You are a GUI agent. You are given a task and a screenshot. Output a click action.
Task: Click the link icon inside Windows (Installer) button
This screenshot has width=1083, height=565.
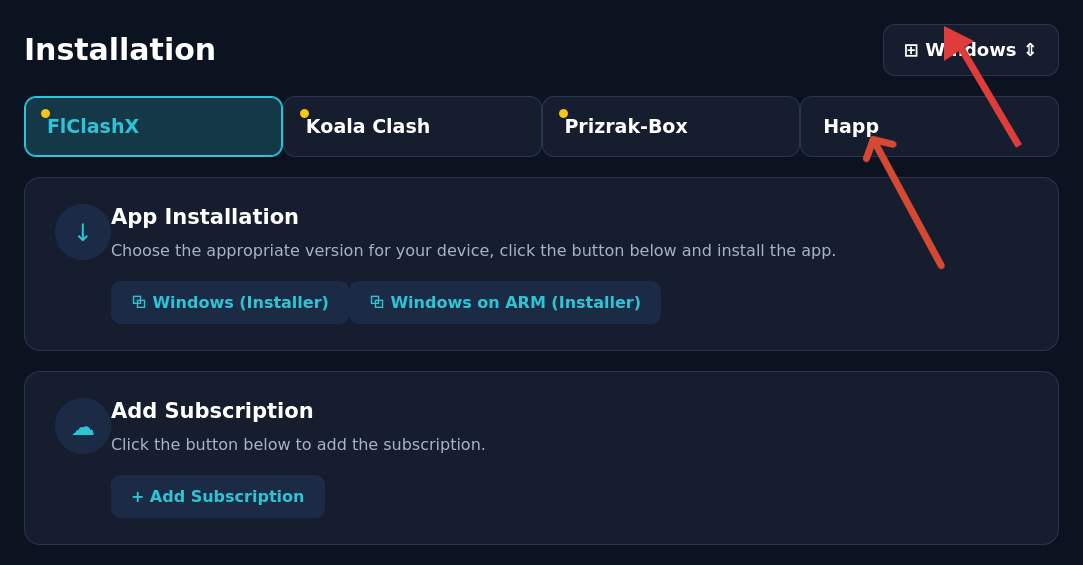(x=139, y=303)
